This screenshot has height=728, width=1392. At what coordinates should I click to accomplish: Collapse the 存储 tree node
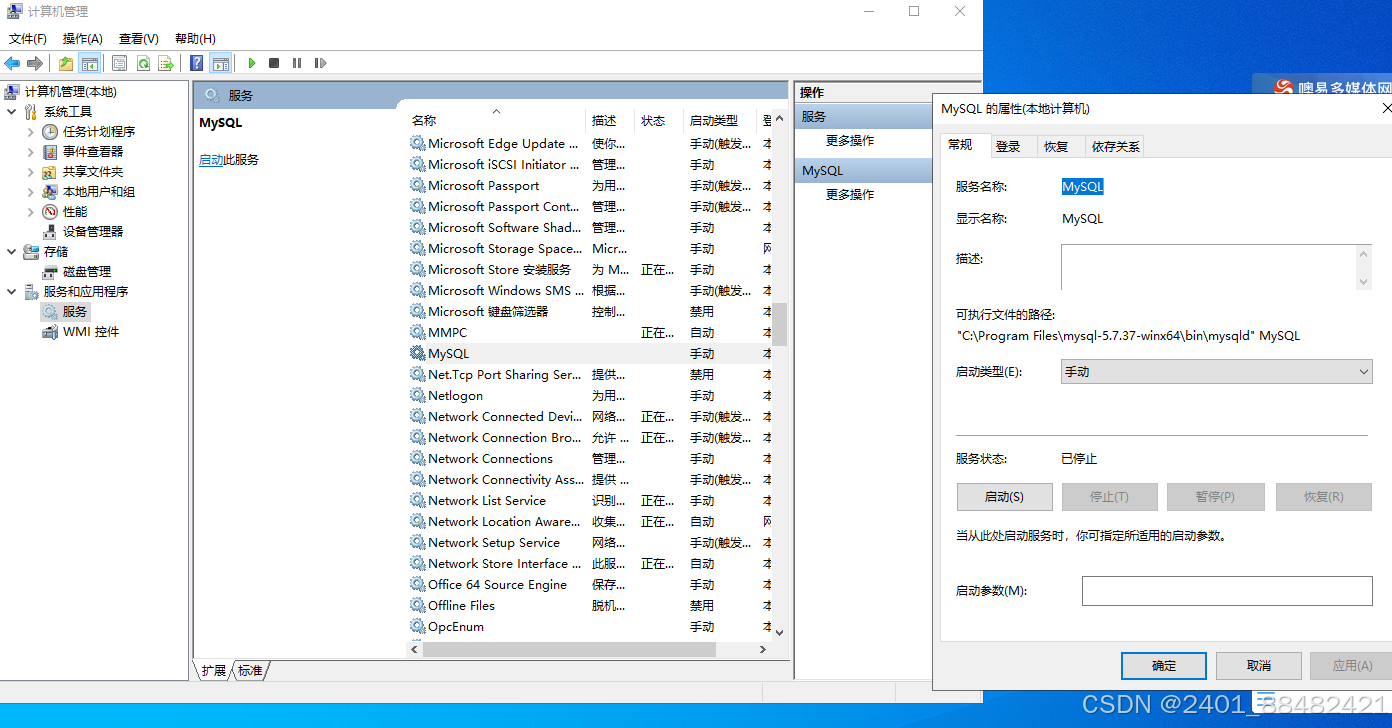point(12,252)
